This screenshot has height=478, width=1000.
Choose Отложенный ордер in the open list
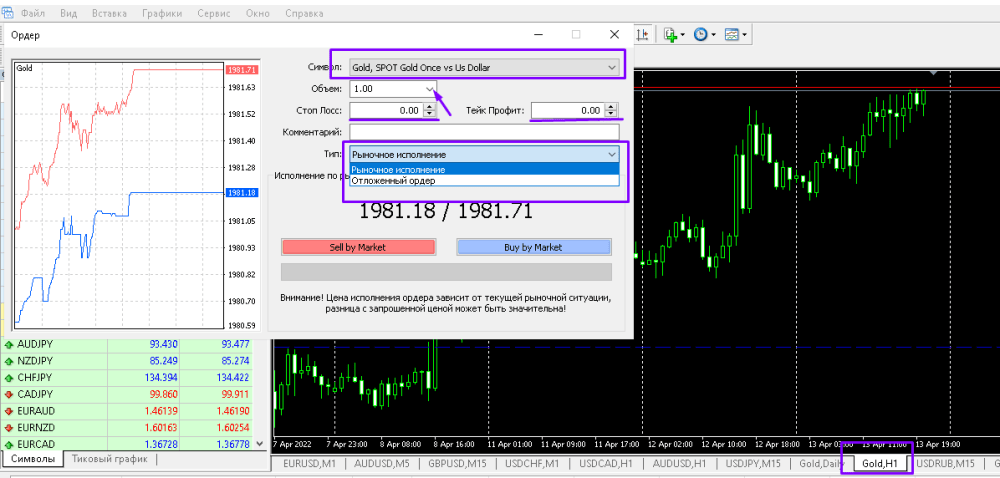(x=484, y=180)
